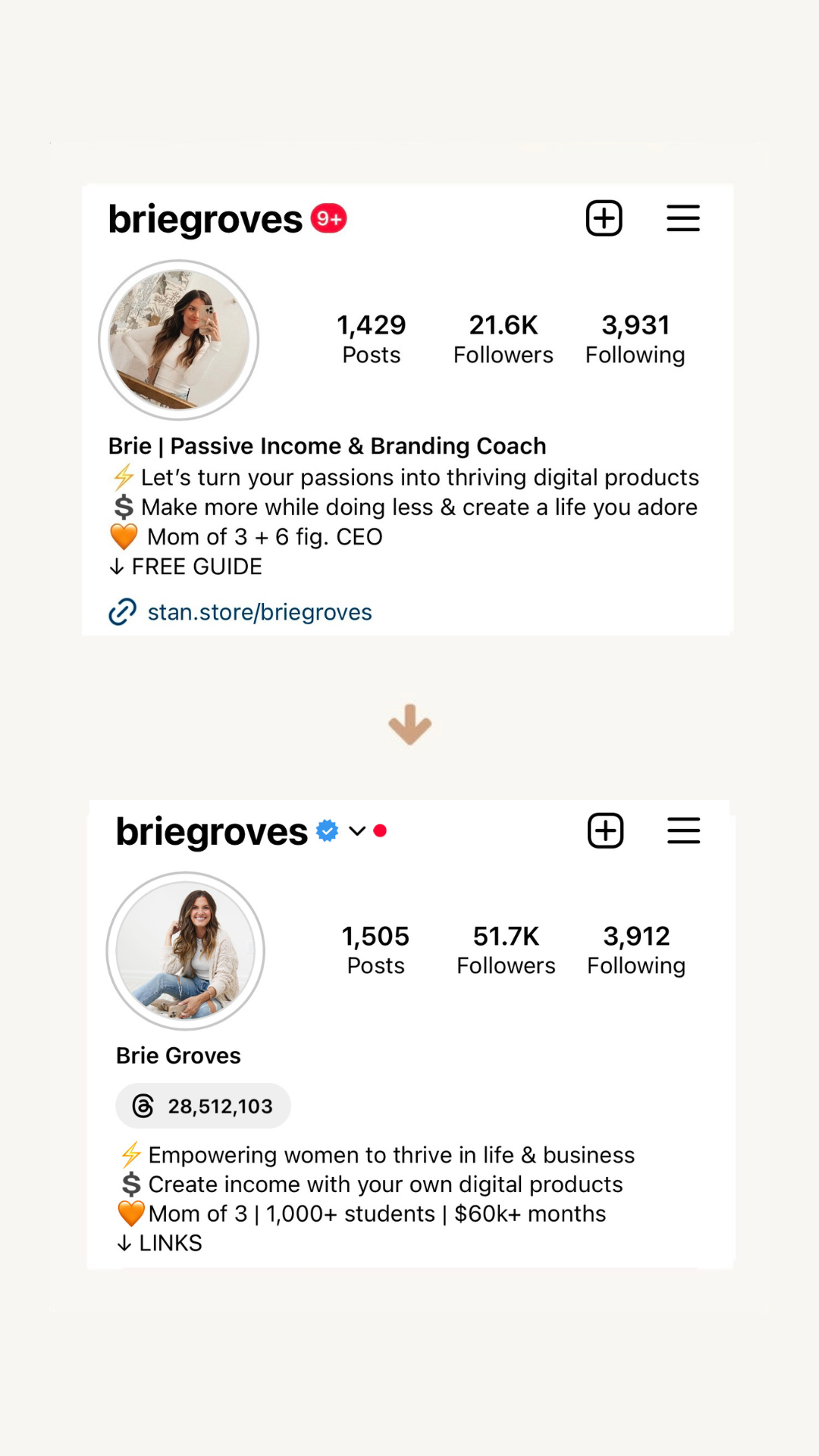Open the 3,912 Following list
Viewport: 819px width, 1456px height.
pyautogui.click(x=636, y=950)
